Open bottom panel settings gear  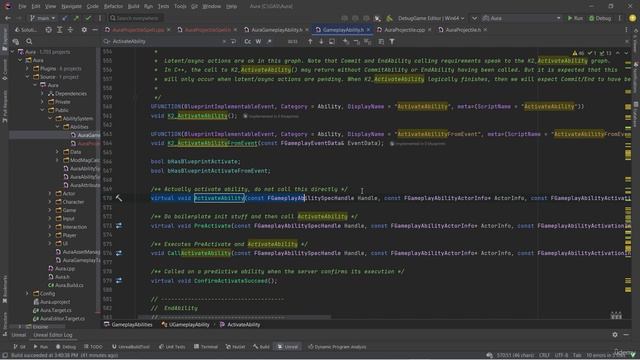[x=615, y=335]
